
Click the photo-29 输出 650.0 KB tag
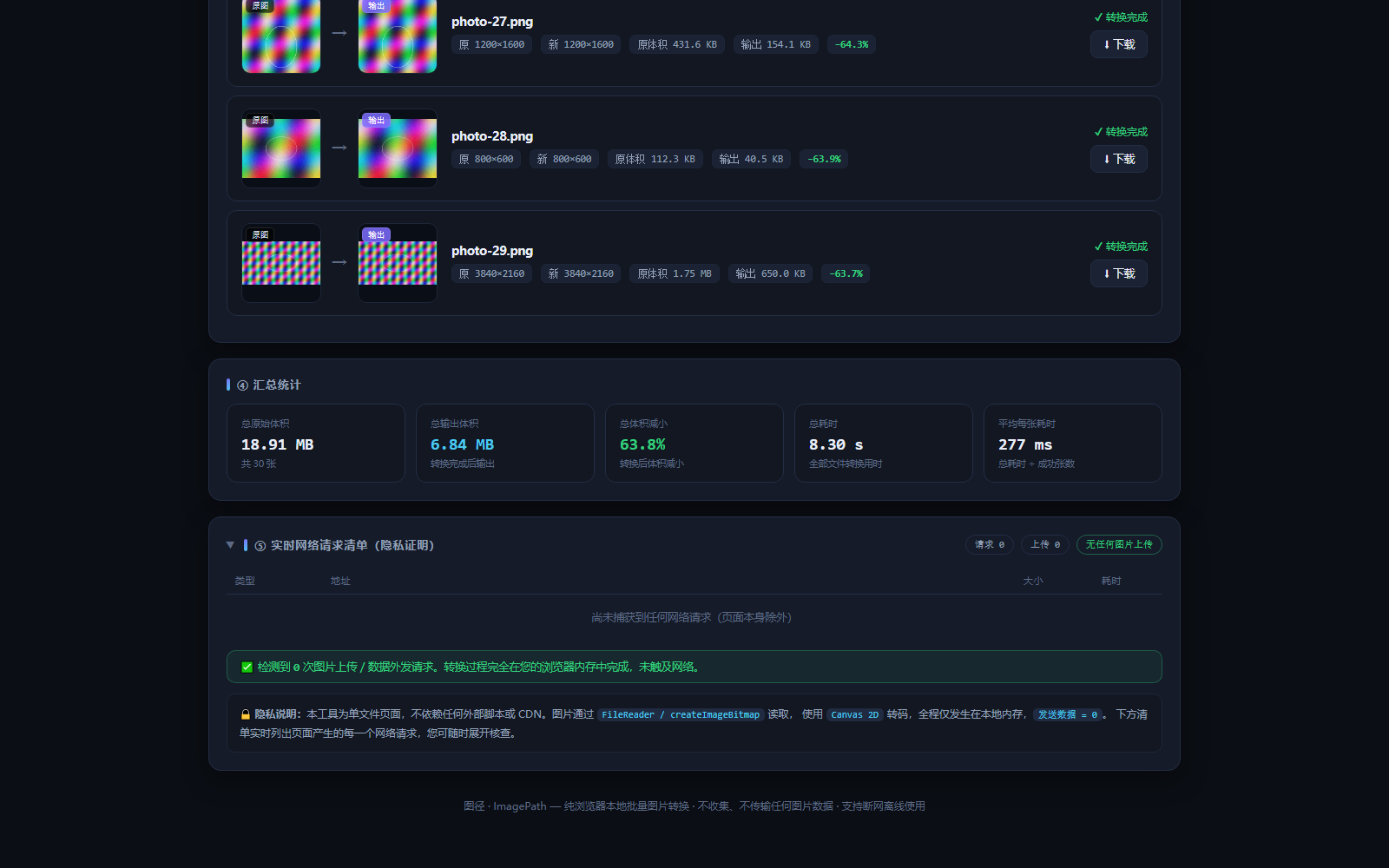(771, 273)
